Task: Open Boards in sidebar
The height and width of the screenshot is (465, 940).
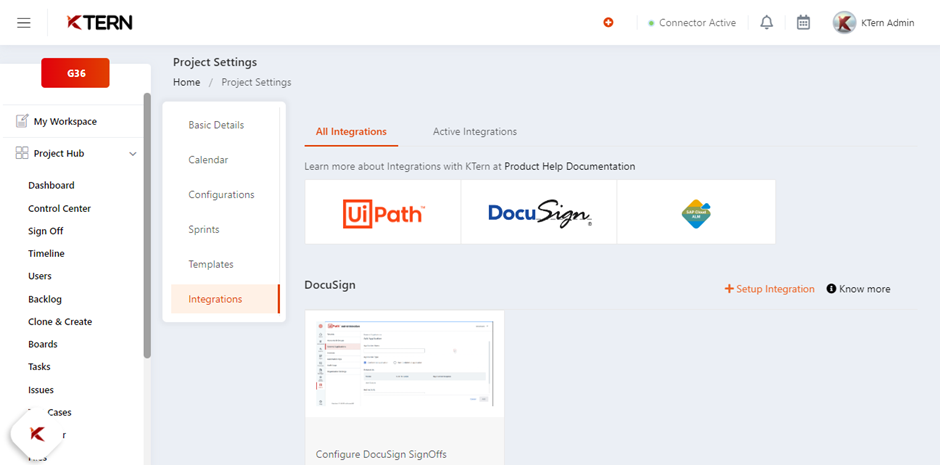Action: (x=43, y=344)
